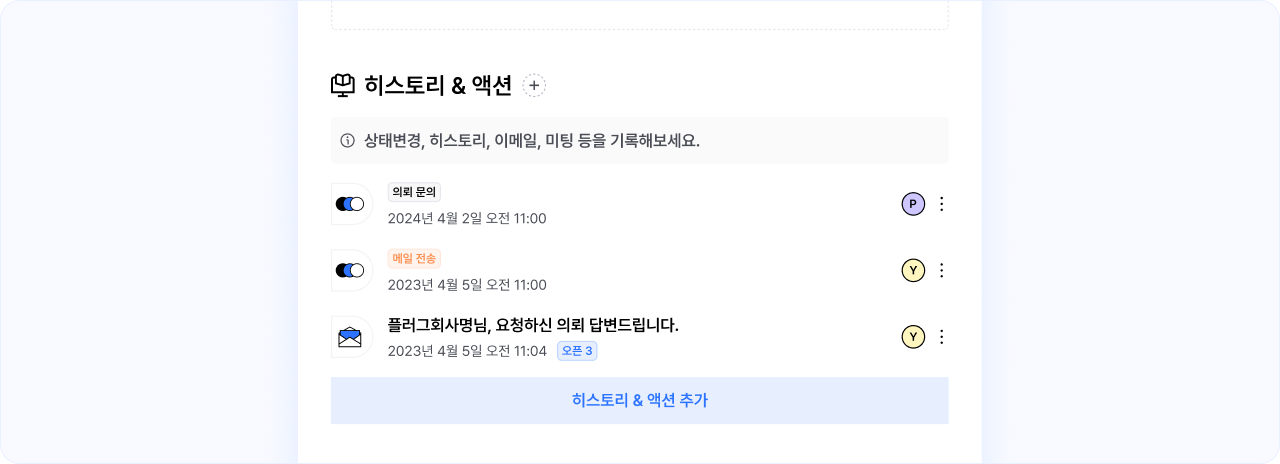The image size is (1280, 464).
Task: Click the 2024년 4월 2일 timestamp
Action: pos(467,218)
